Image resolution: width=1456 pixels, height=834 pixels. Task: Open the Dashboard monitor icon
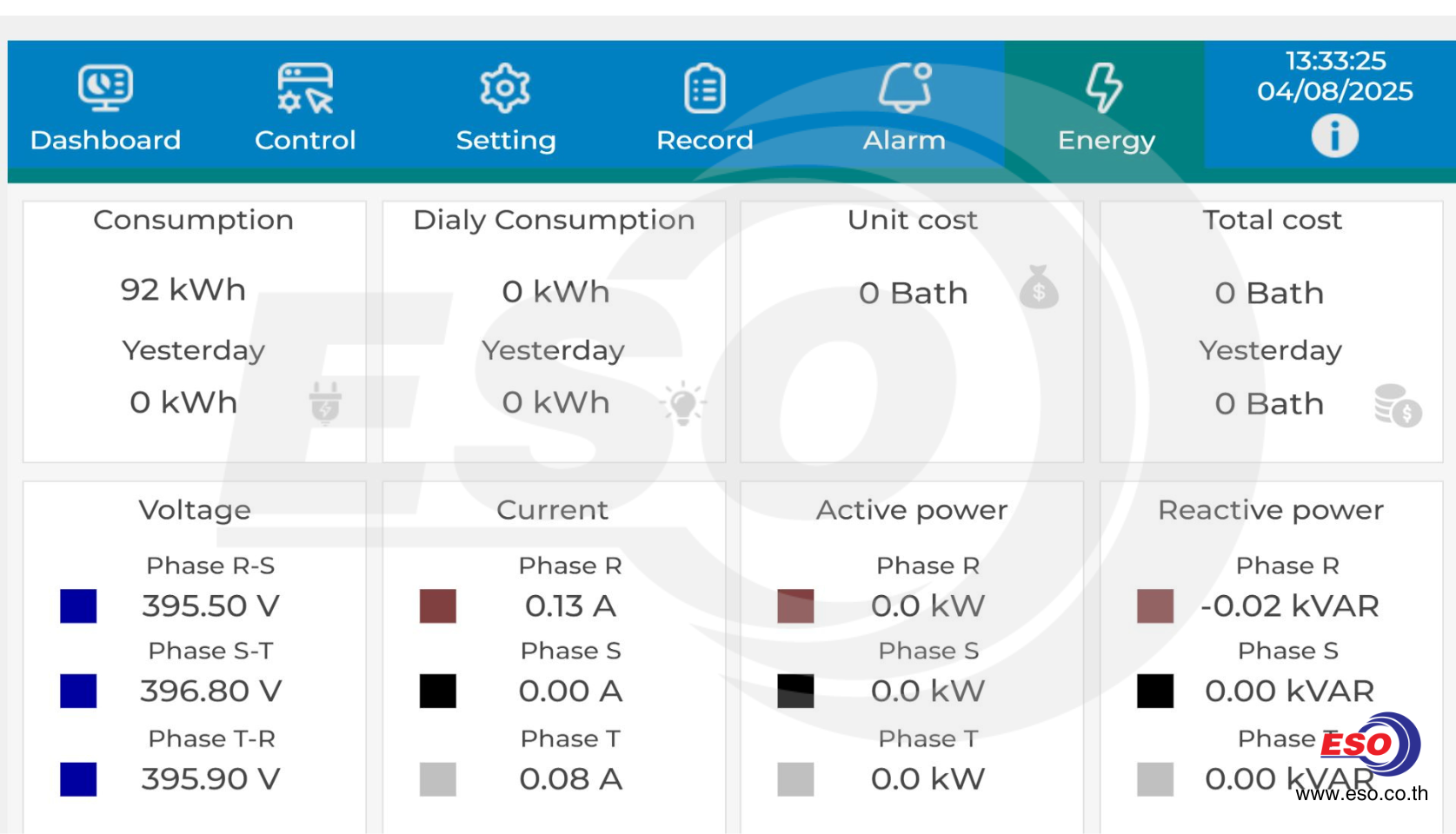click(x=105, y=88)
